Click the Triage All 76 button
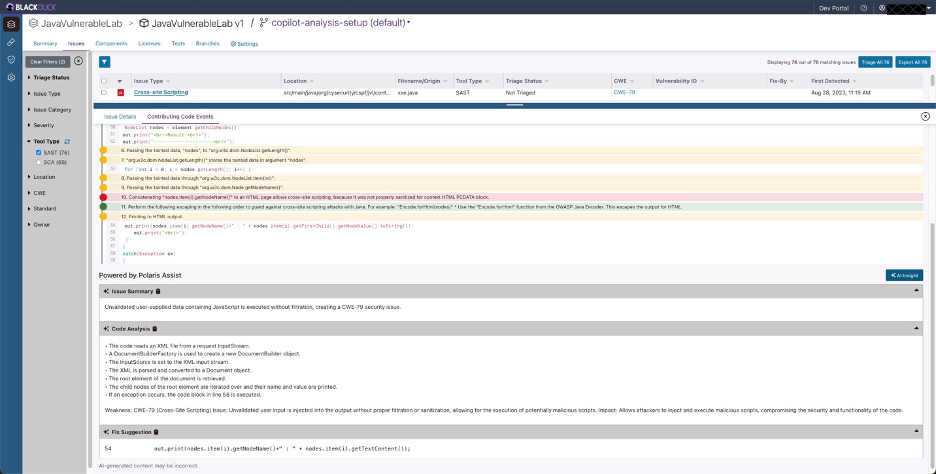Screen dimensions: 936x474 pyautogui.click(x=876, y=62)
